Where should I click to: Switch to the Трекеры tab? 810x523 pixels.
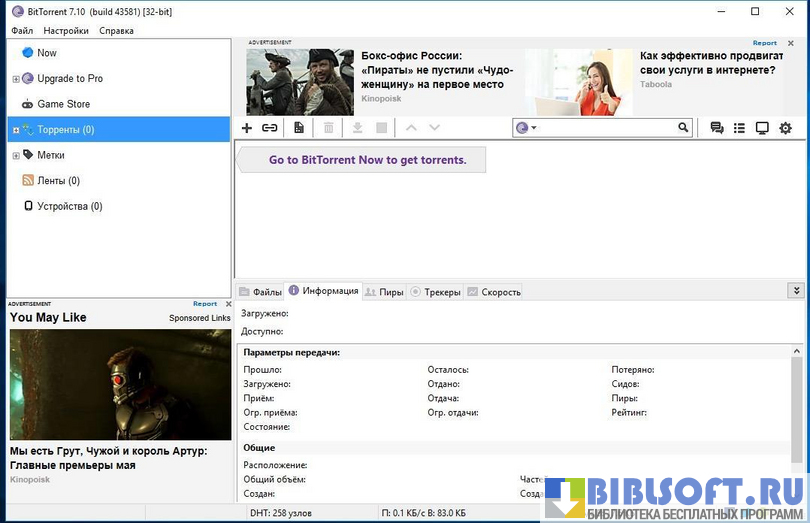click(x=435, y=292)
